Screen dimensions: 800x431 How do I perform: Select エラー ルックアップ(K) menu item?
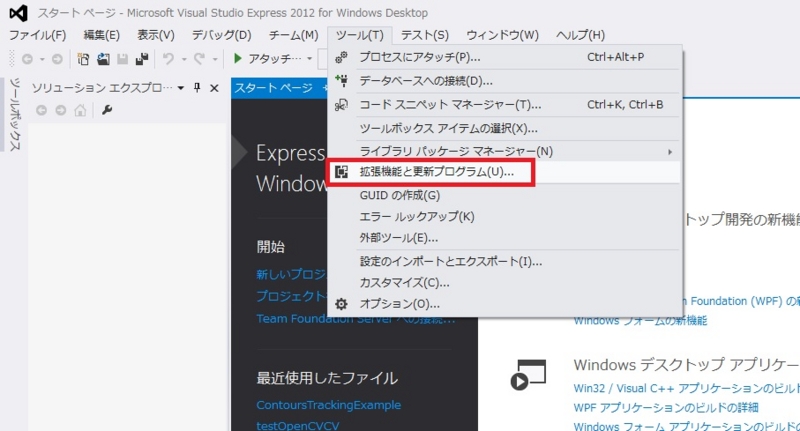[505, 217]
